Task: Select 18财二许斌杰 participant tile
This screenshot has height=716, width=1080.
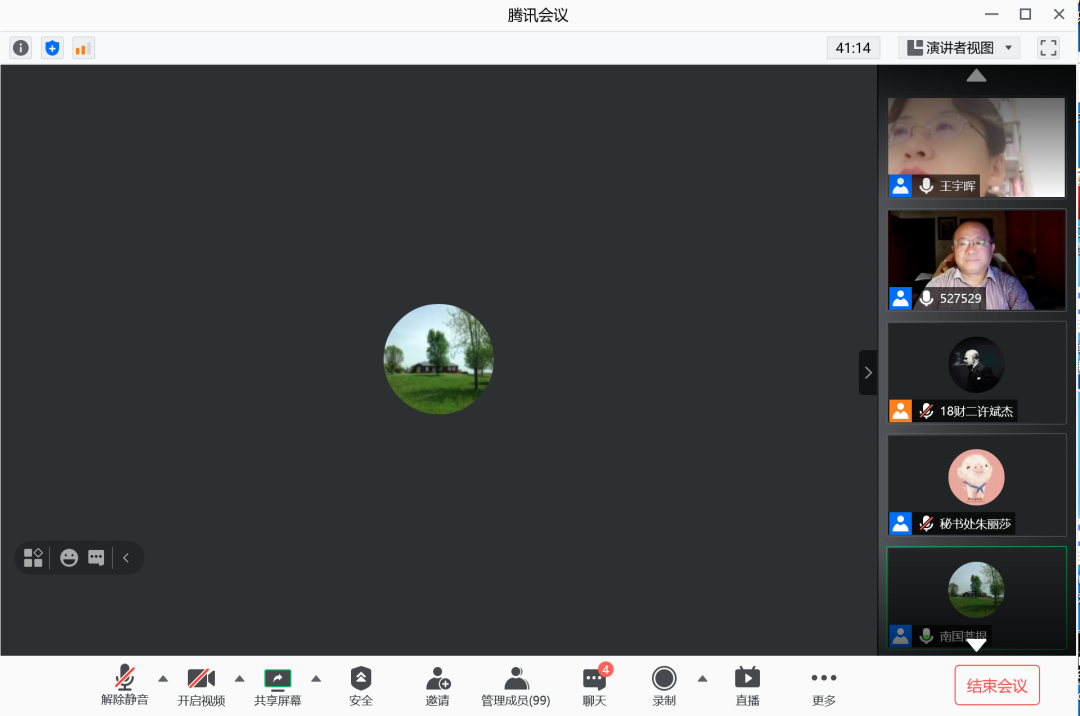Action: (x=976, y=372)
